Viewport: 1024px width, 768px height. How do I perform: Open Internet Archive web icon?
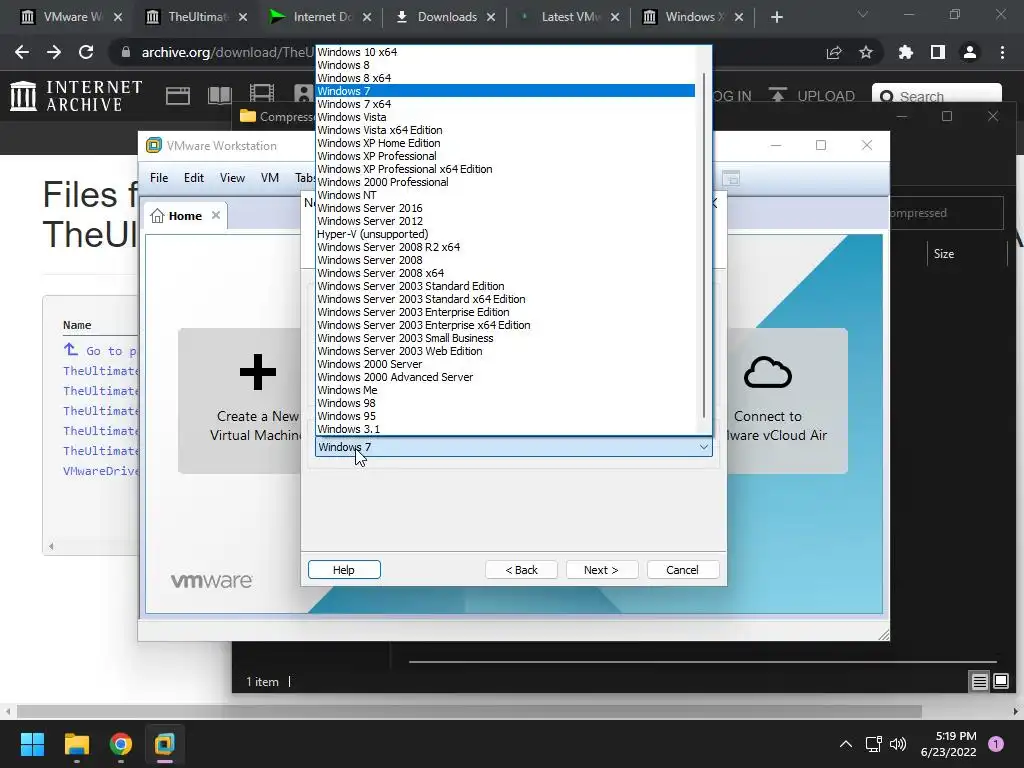point(178,96)
